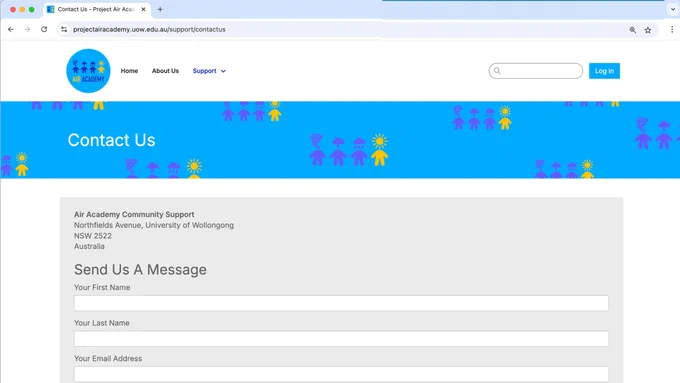Screen dimensions: 680x383
Task: Open the About Us page
Action: click(165, 71)
